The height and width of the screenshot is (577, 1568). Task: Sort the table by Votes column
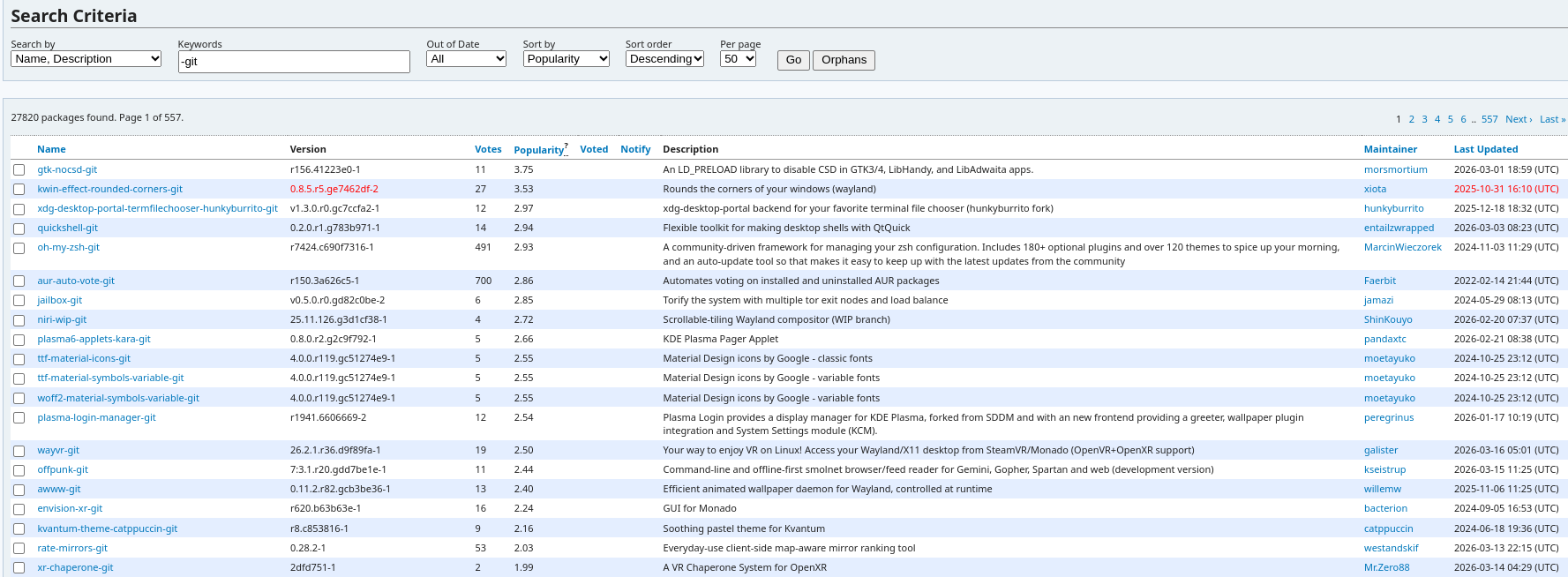(x=488, y=150)
